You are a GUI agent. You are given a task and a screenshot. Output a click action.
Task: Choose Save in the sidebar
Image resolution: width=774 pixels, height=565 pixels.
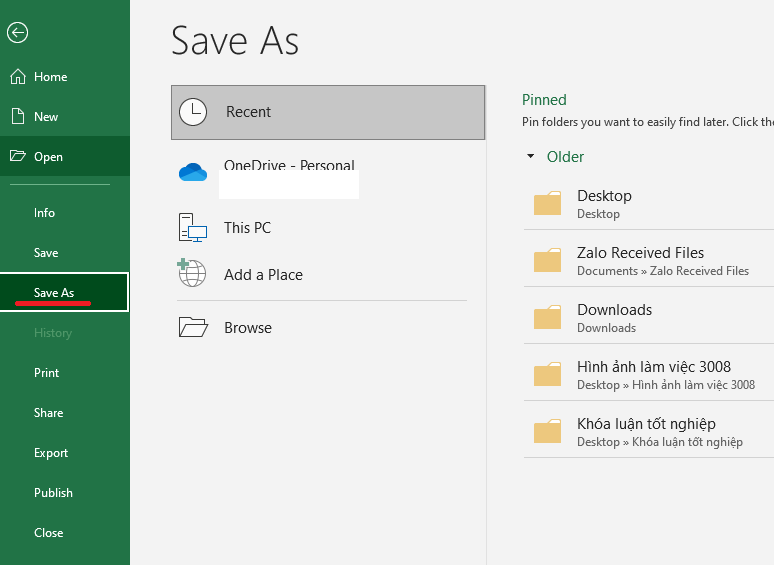pos(65,253)
